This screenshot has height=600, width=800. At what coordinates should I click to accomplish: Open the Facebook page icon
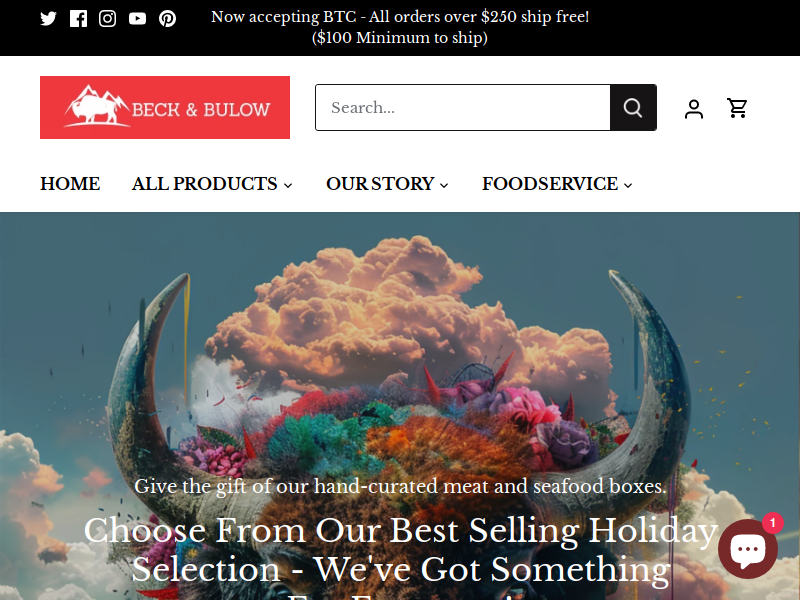78,19
